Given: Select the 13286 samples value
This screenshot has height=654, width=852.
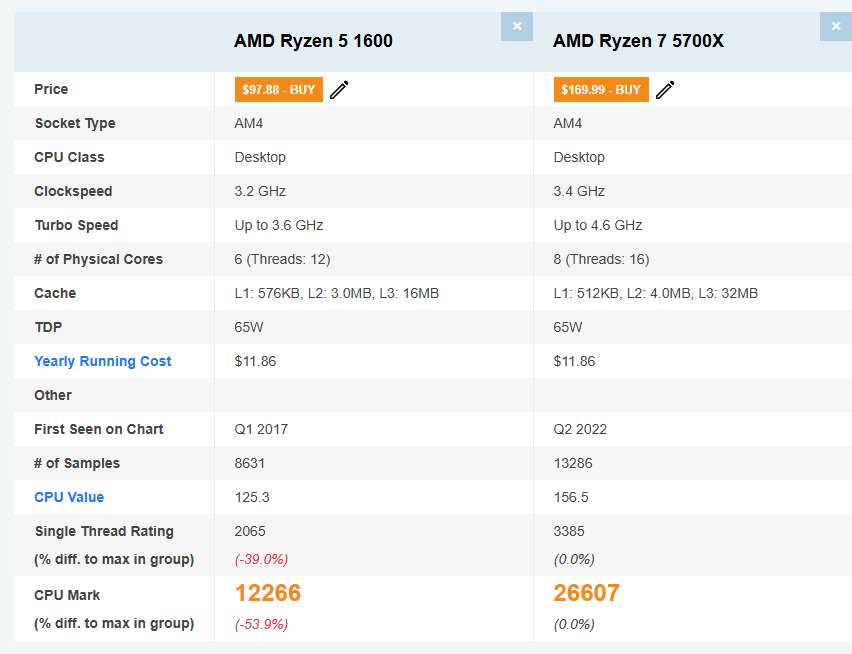Looking at the screenshot, I should pyautogui.click(x=573, y=463).
